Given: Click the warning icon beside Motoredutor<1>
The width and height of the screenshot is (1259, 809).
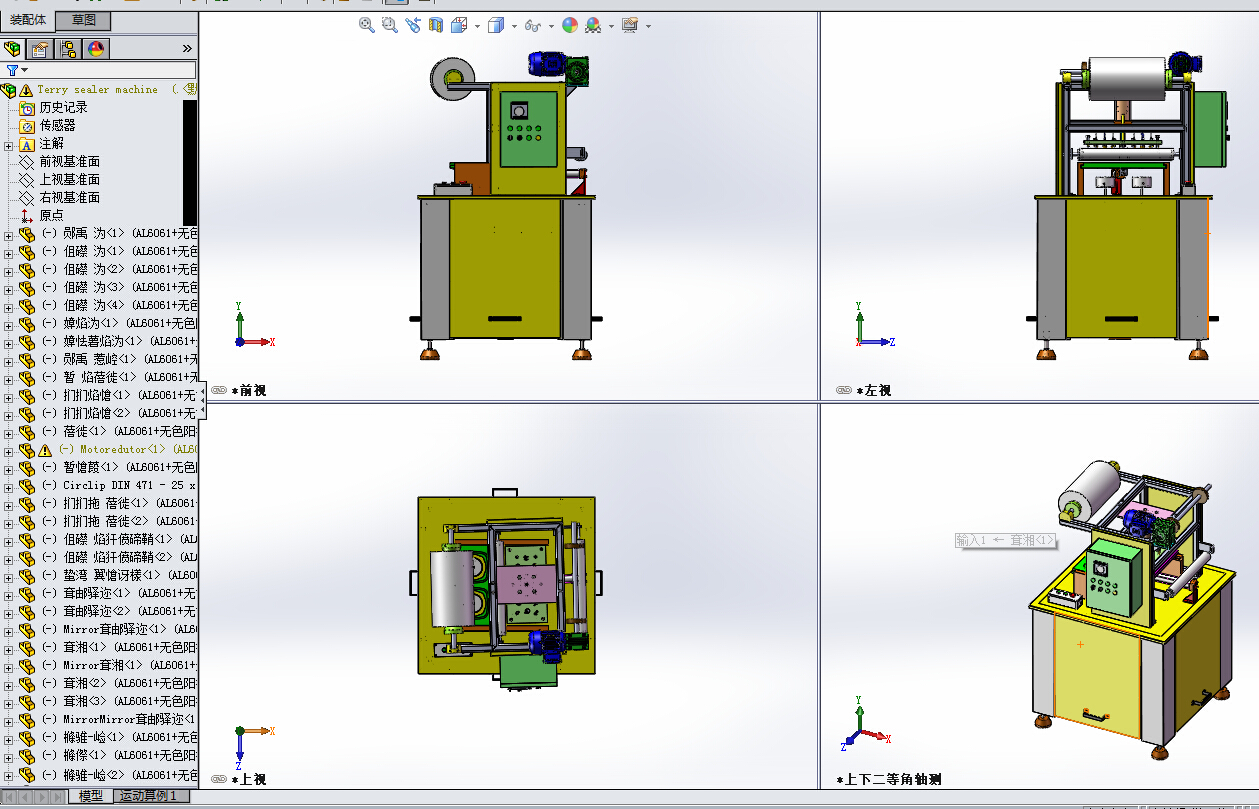Looking at the screenshot, I should click(x=45, y=450).
